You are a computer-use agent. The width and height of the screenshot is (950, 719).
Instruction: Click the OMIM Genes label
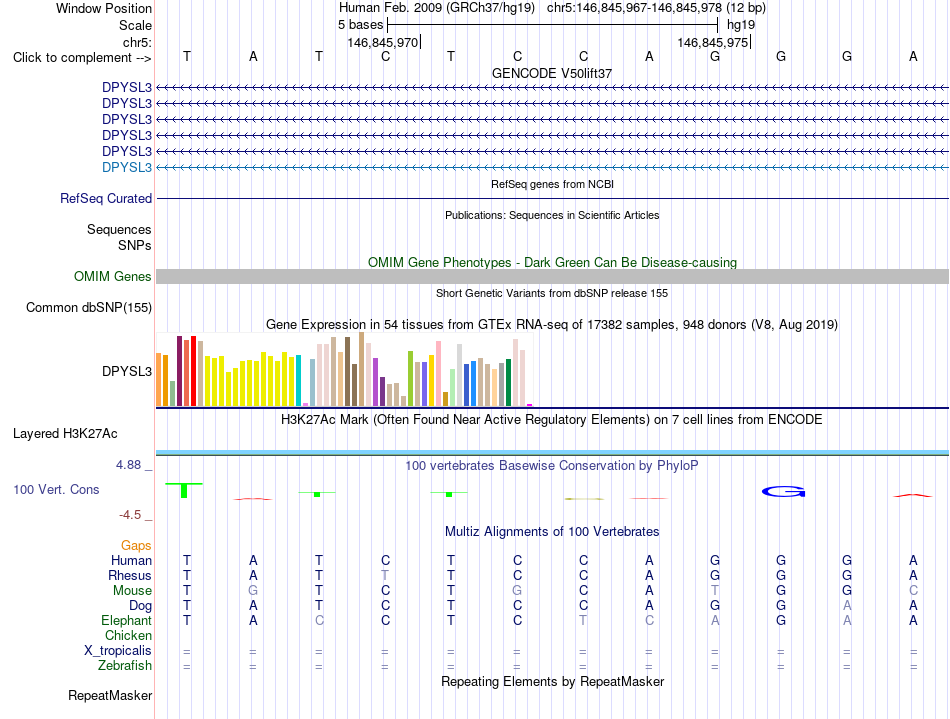[x=113, y=277]
